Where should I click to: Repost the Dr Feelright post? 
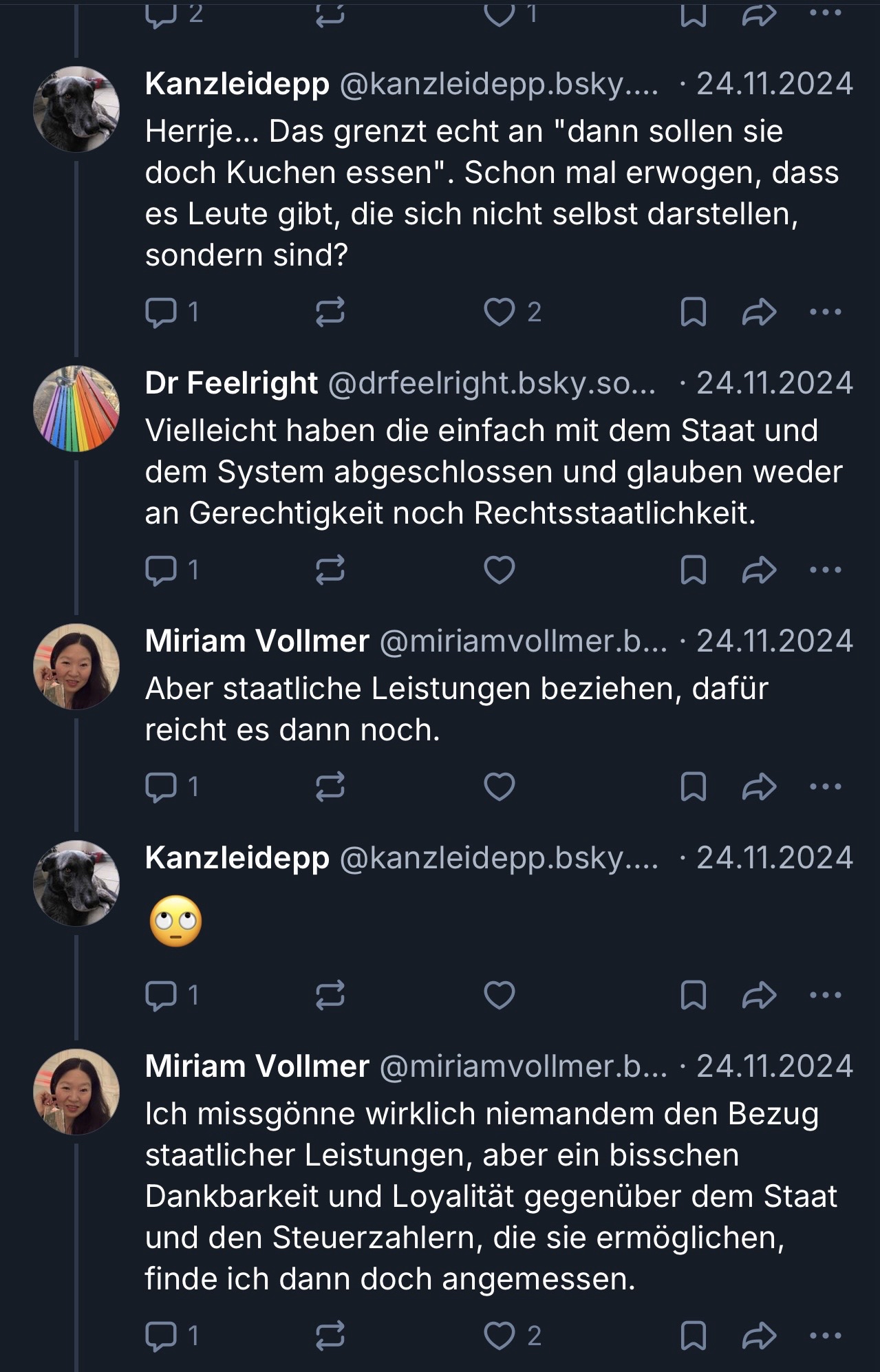[330, 570]
